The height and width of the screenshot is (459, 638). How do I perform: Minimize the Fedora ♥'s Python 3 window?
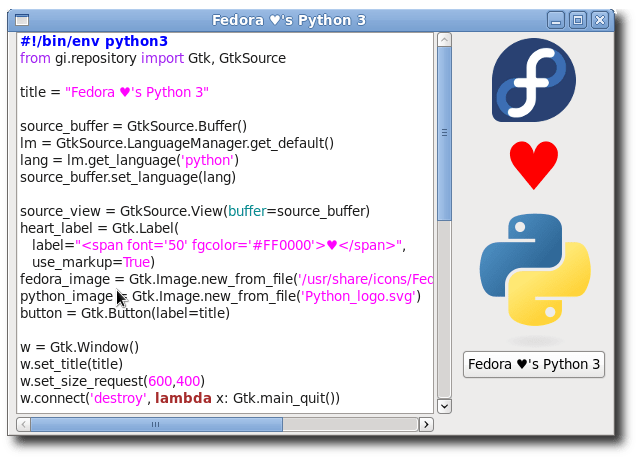[x=555, y=20]
